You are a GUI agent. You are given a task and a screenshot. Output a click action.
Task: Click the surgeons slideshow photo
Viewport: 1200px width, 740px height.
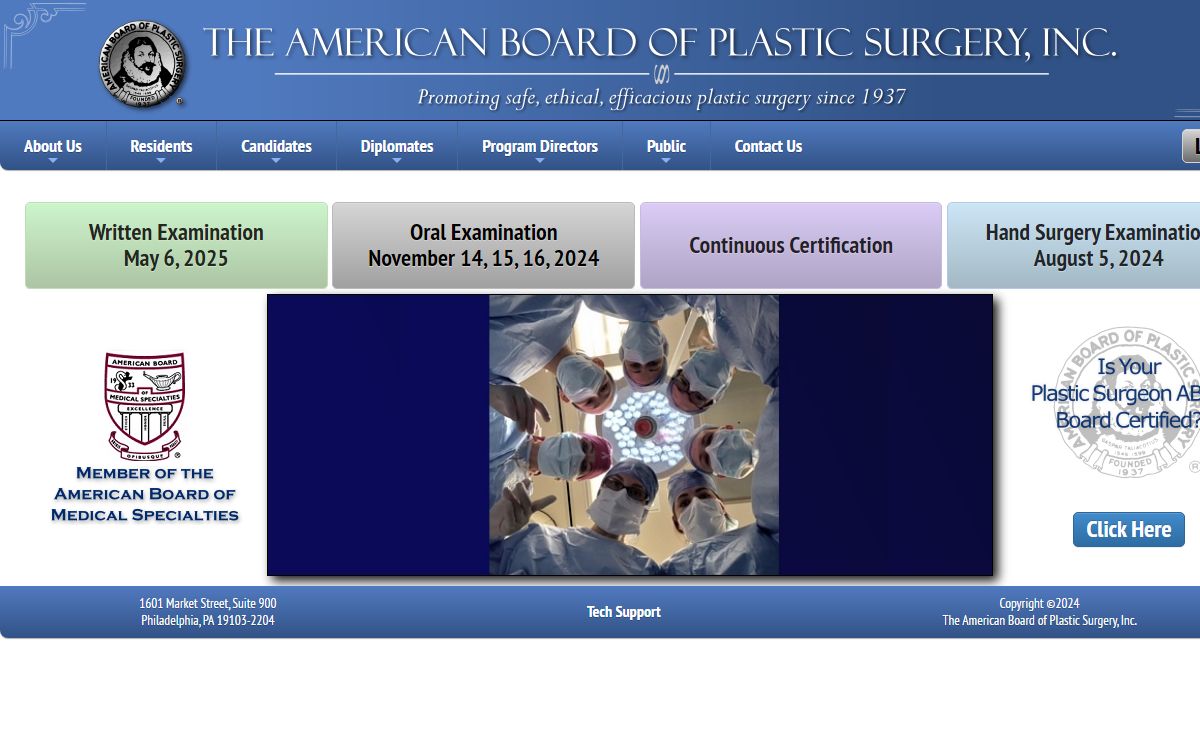(634, 434)
